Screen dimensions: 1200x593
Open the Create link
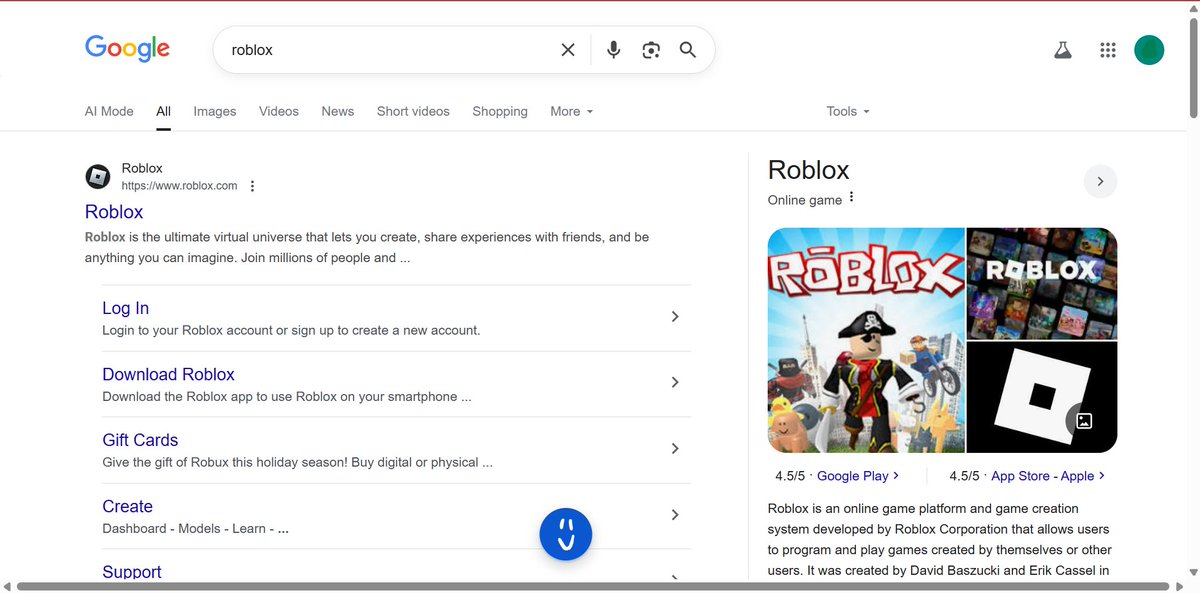127,506
